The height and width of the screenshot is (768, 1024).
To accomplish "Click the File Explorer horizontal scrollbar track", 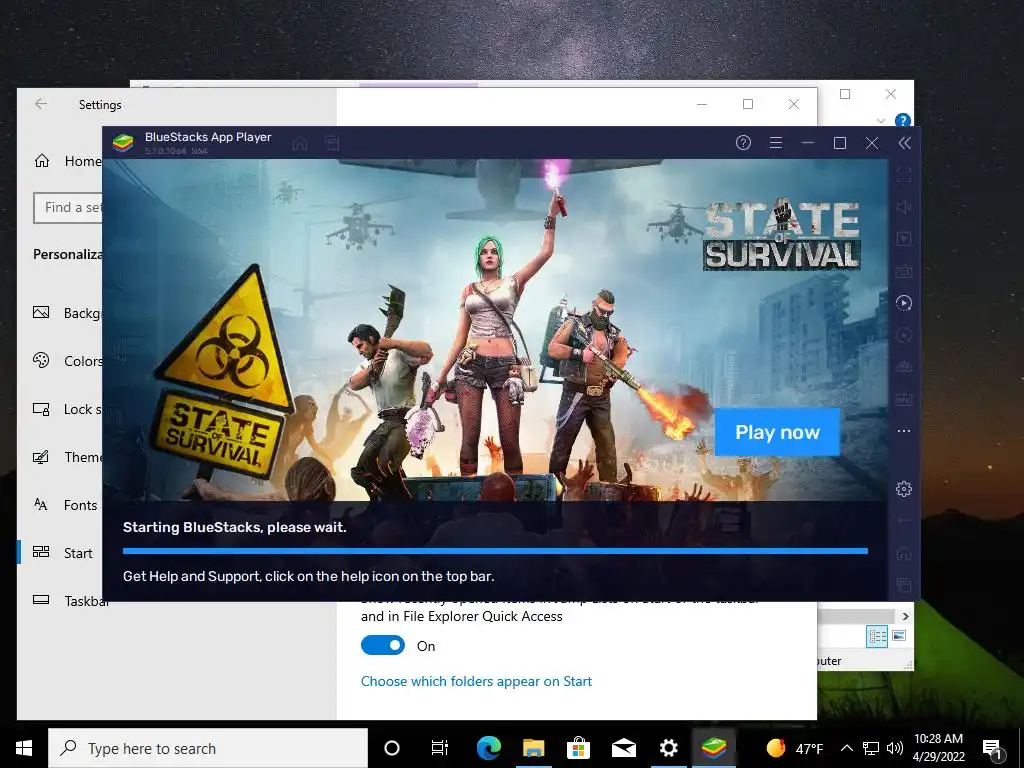I will (856, 616).
